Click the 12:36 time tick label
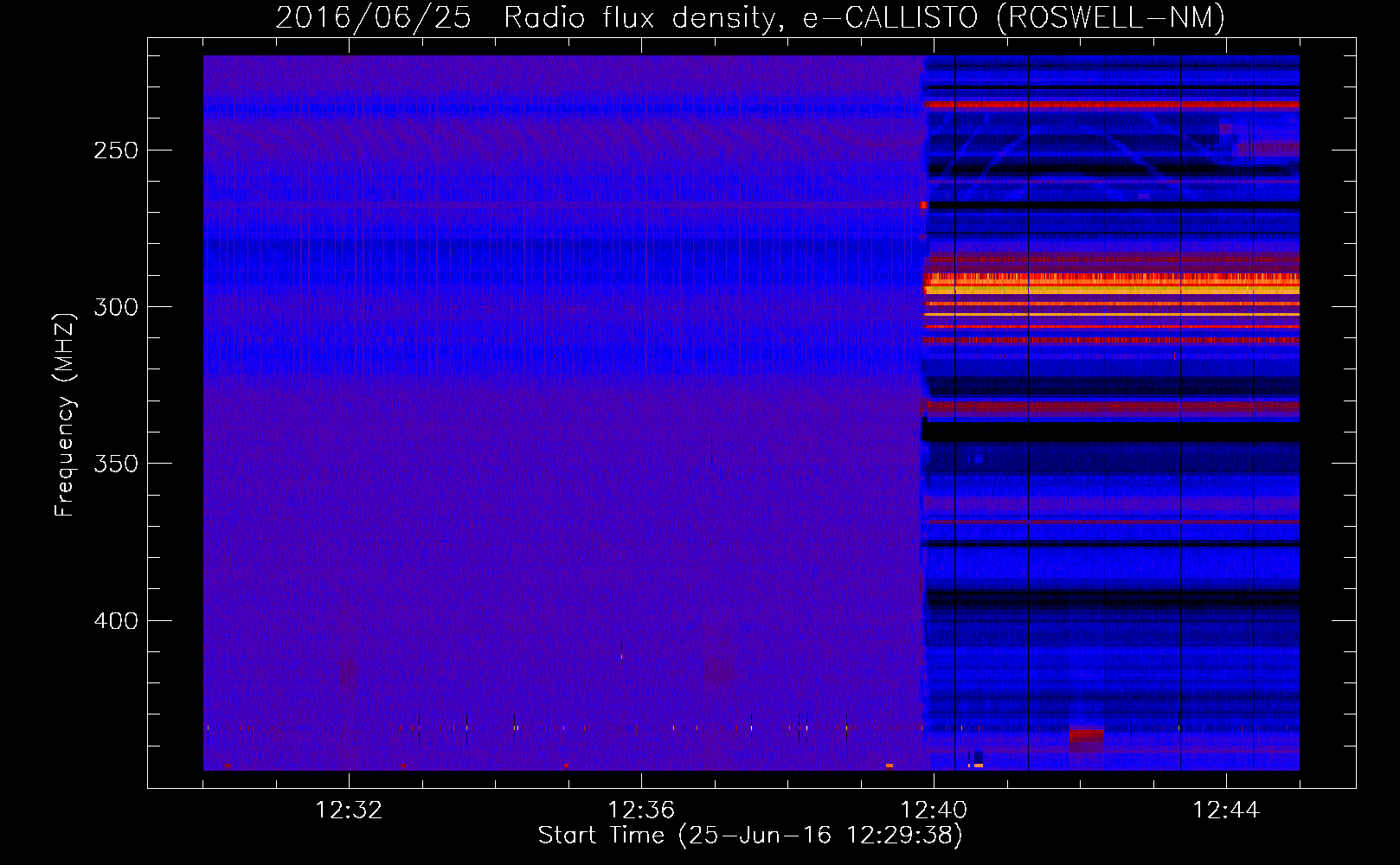 [x=641, y=811]
